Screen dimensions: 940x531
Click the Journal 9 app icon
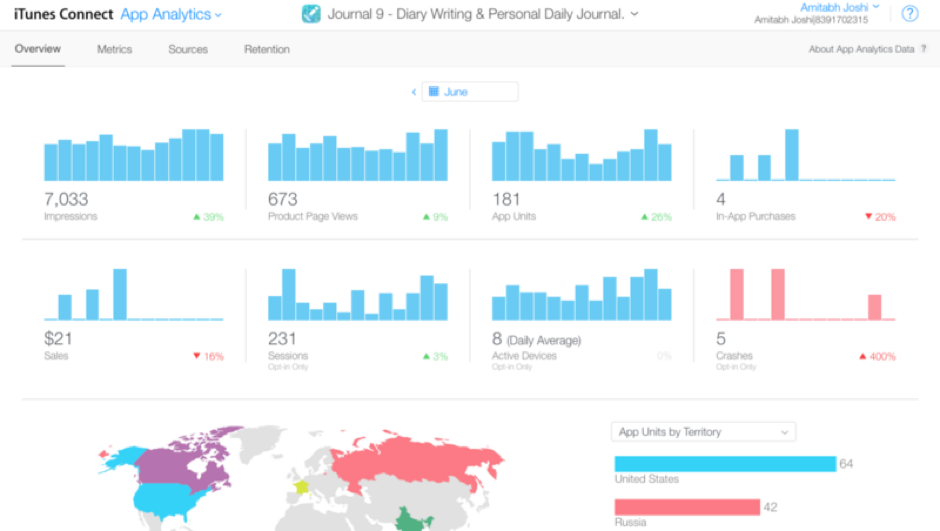point(311,14)
